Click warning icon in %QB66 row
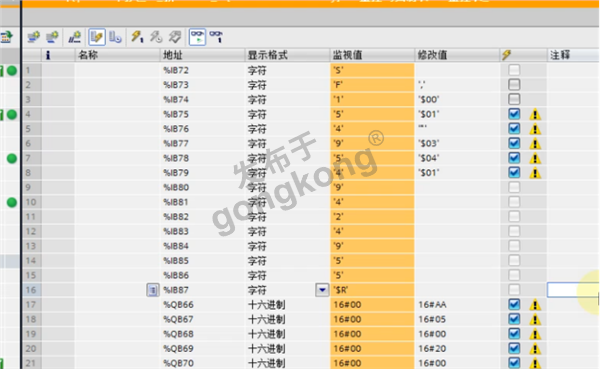600x369 pixels. click(535, 305)
